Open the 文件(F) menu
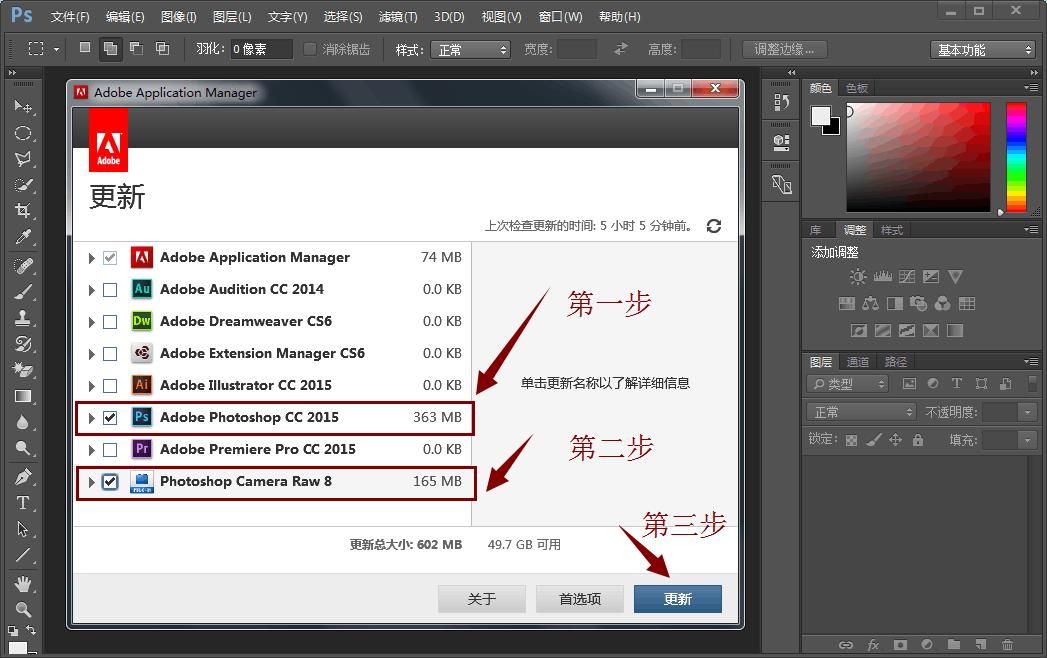Image resolution: width=1047 pixels, height=658 pixels. point(70,17)
